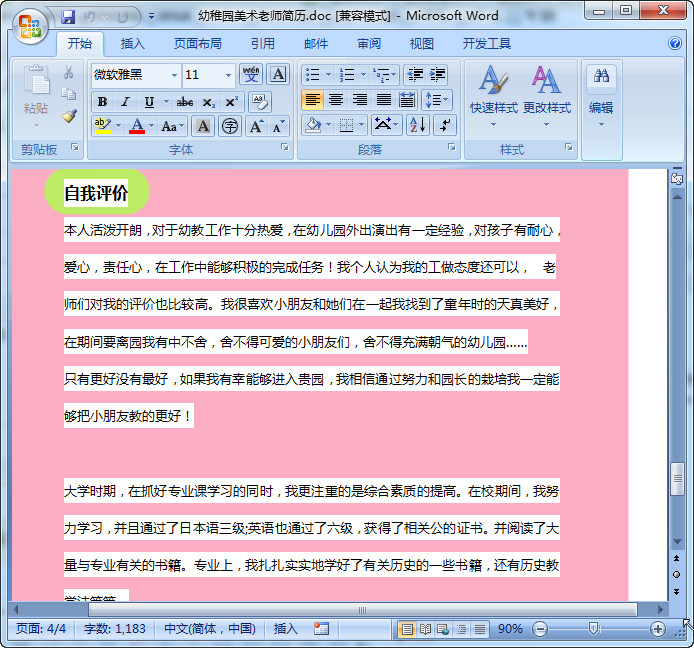Switch to Web Layout view
The height and width of the screenshot is (648, 694).
click(x=443, y=629)
